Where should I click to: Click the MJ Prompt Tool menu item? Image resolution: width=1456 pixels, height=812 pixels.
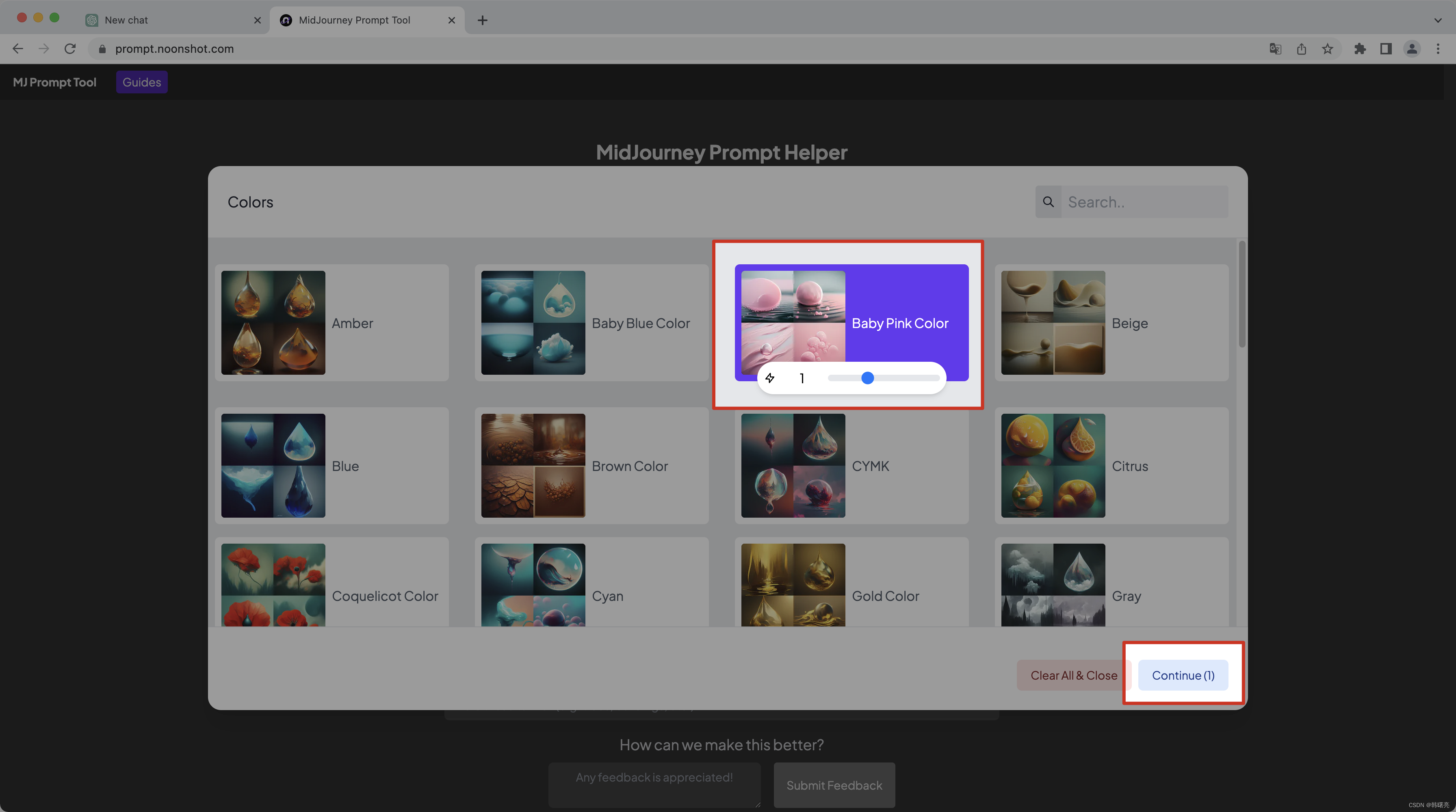point(54,81)
